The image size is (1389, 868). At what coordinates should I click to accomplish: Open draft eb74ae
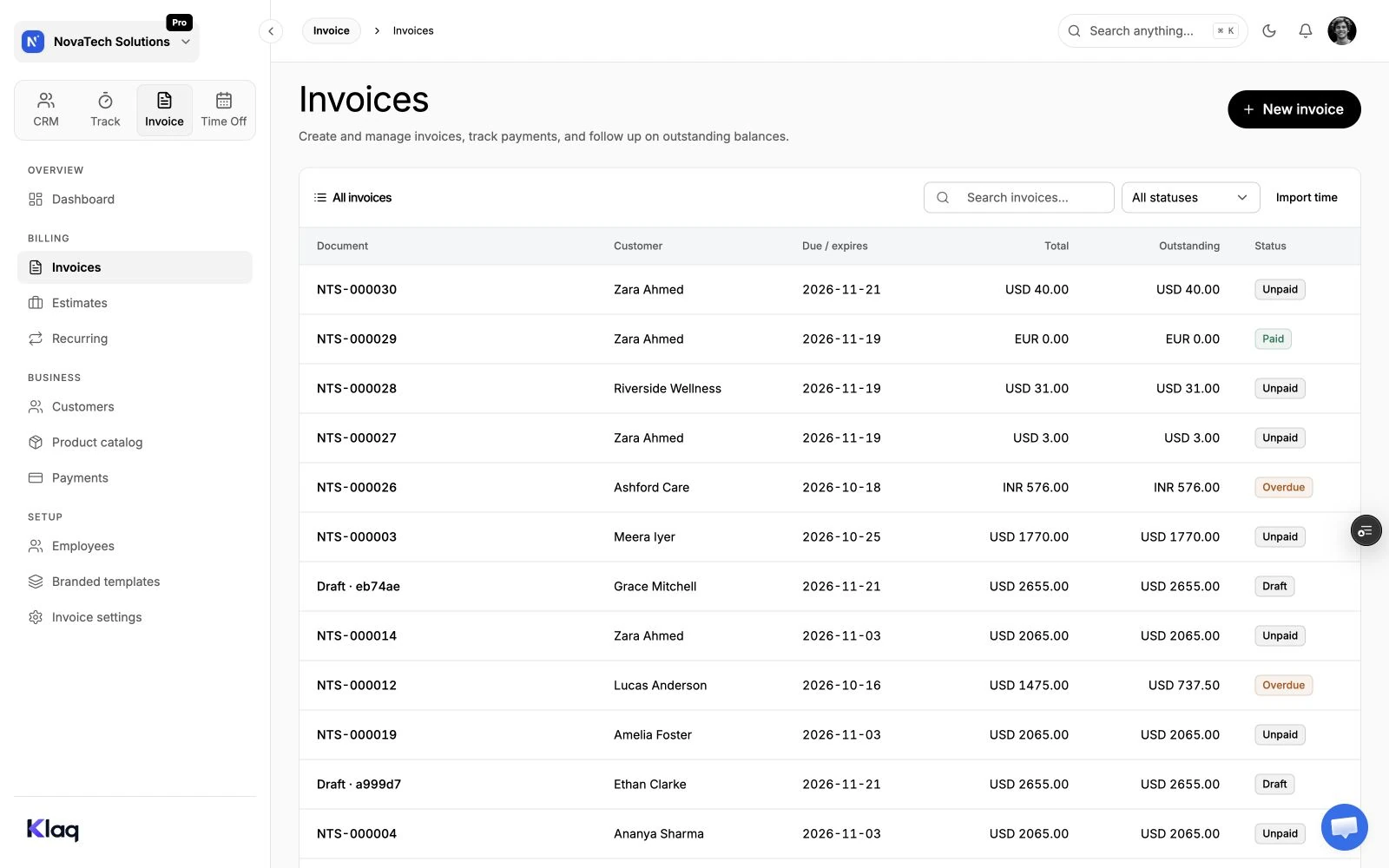coord(359,587)
